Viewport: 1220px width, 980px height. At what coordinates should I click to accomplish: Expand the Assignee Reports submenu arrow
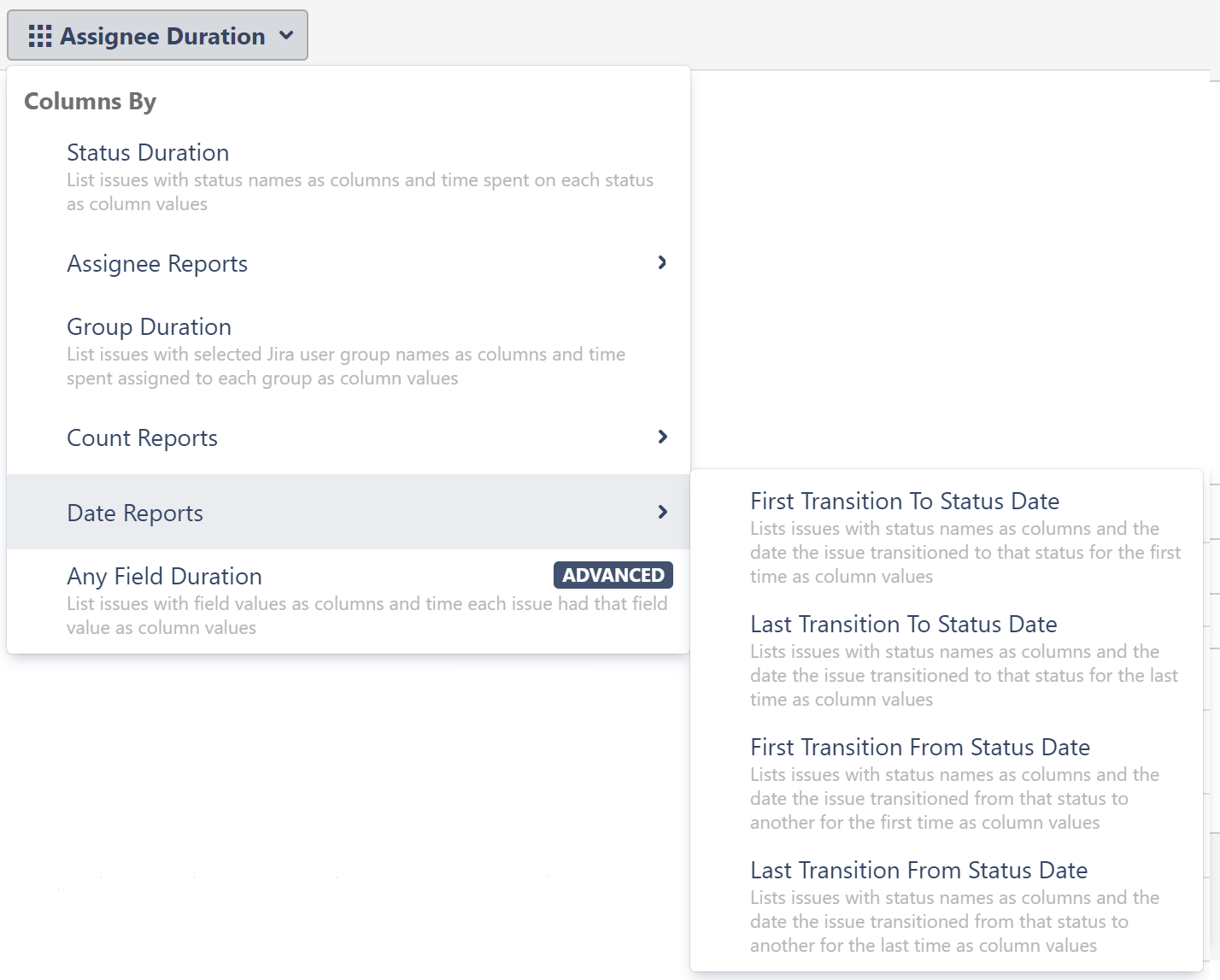[x=661, y=263]
